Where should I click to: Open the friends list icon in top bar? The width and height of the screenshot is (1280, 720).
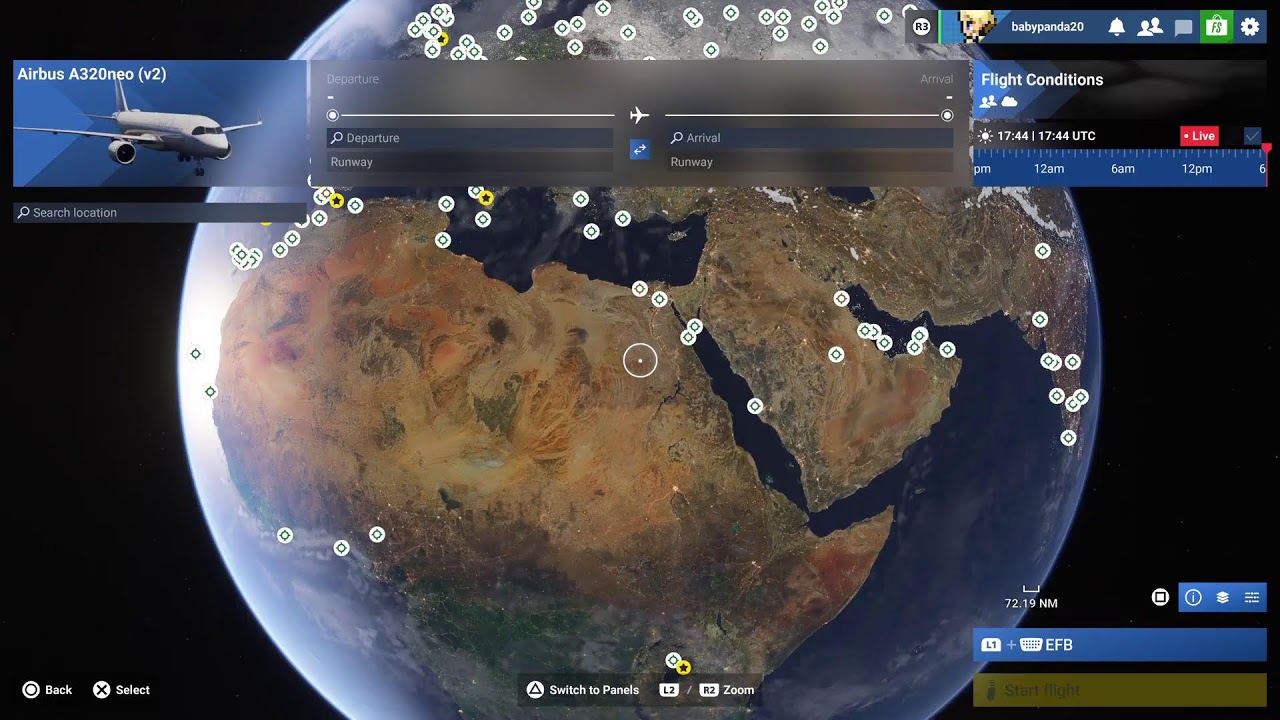tap(1150, 27)
